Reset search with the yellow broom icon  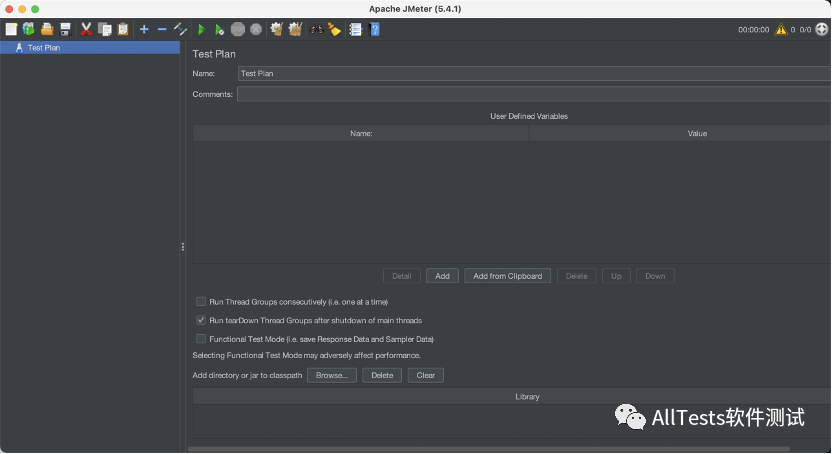tap(334, 29)
